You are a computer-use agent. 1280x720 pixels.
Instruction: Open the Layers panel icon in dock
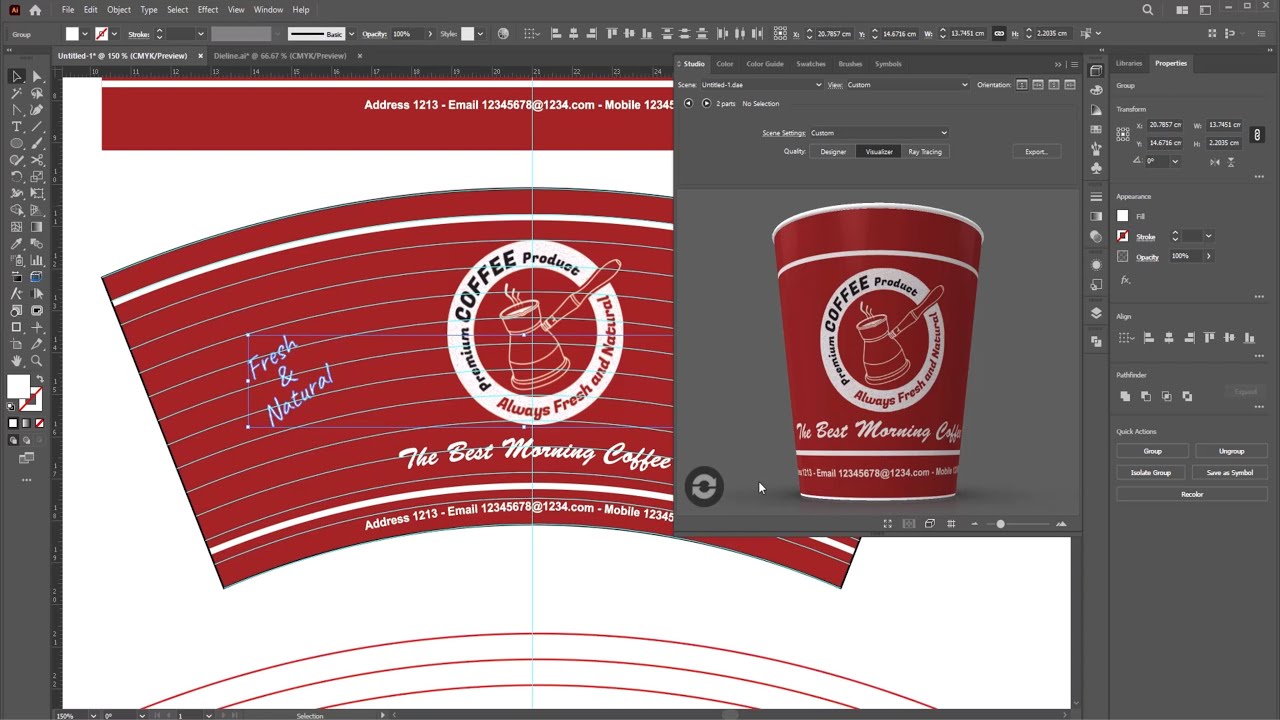point(1097,313)
